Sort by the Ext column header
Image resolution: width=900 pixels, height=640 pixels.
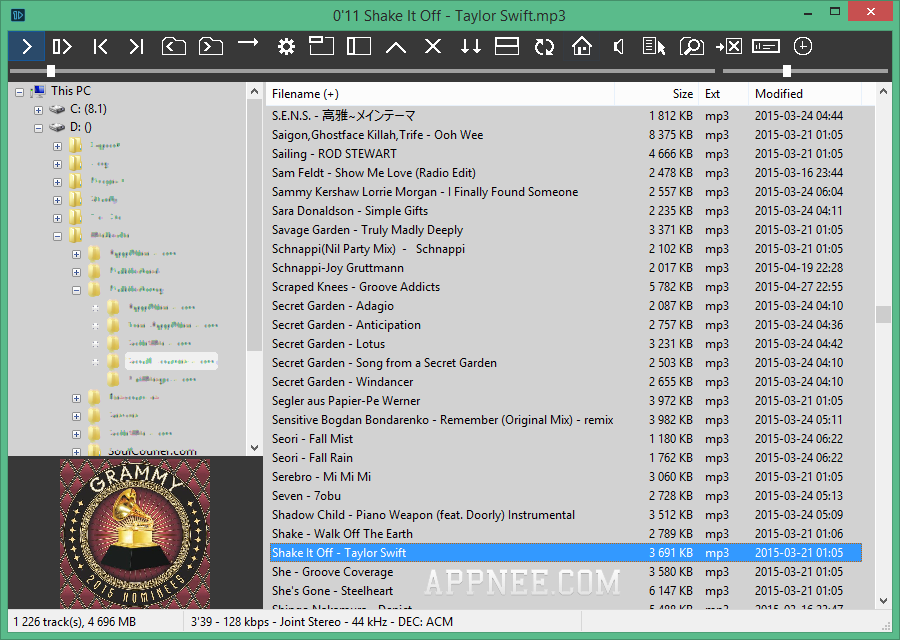click(x=723, y=94)
